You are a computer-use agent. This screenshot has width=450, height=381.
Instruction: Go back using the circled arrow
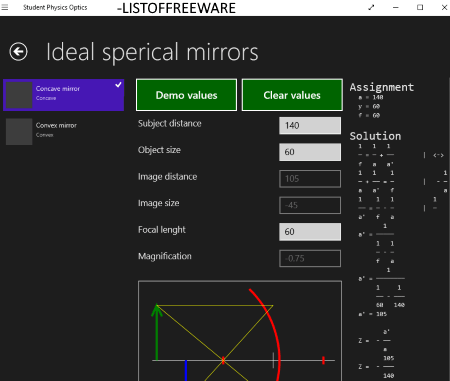tap(18, 52)
